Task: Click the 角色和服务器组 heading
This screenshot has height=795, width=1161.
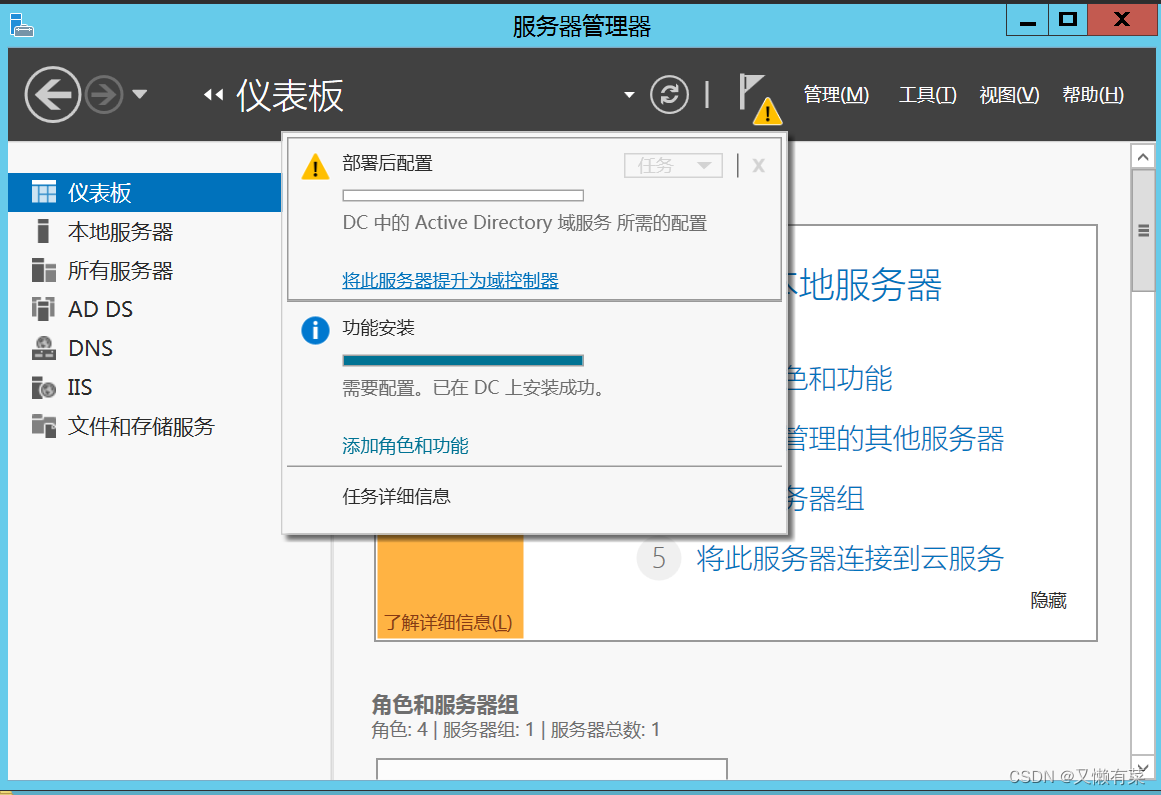Action: (x=445, y=704)
